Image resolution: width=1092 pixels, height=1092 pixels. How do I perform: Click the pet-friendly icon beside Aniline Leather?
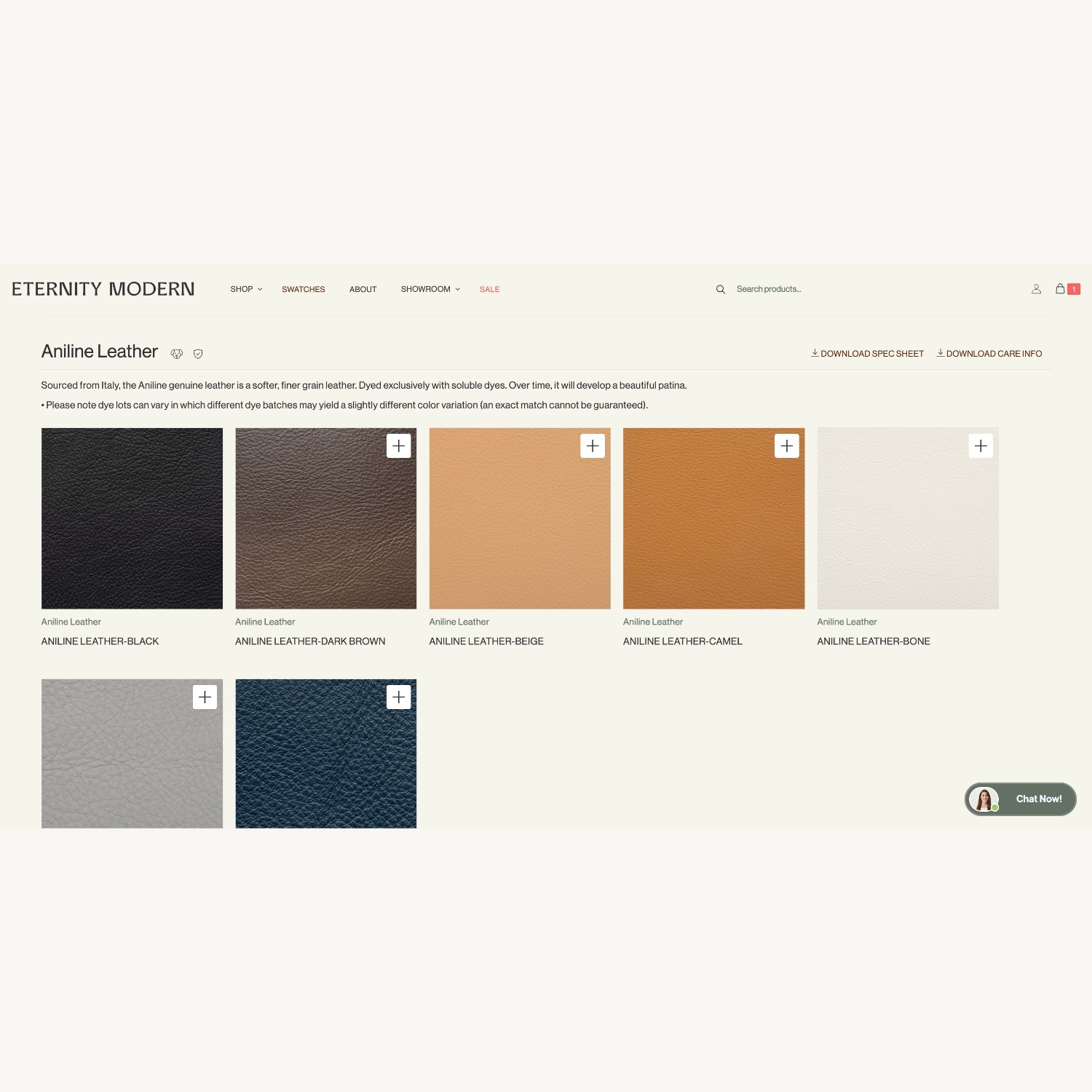tap(176, 354)
